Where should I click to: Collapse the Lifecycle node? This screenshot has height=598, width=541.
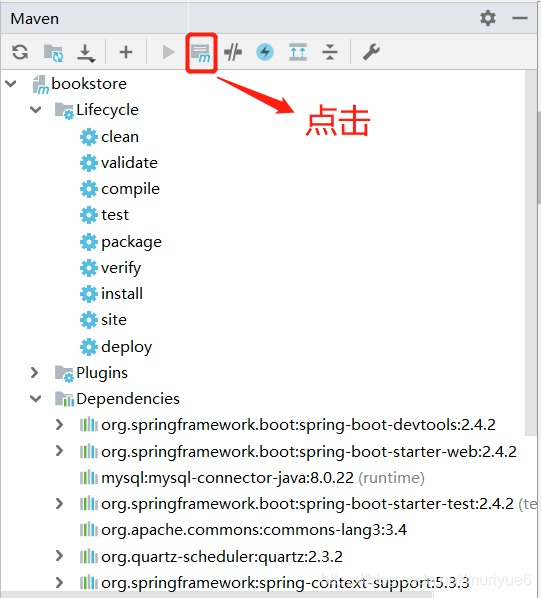click(35, 110)
